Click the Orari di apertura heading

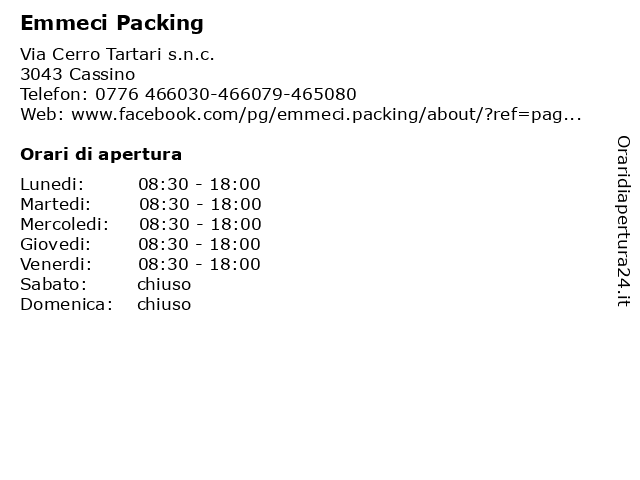click(101, 155)
